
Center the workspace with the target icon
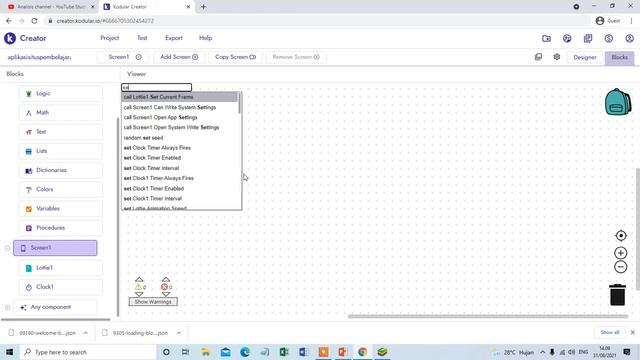tap(620, 236)
